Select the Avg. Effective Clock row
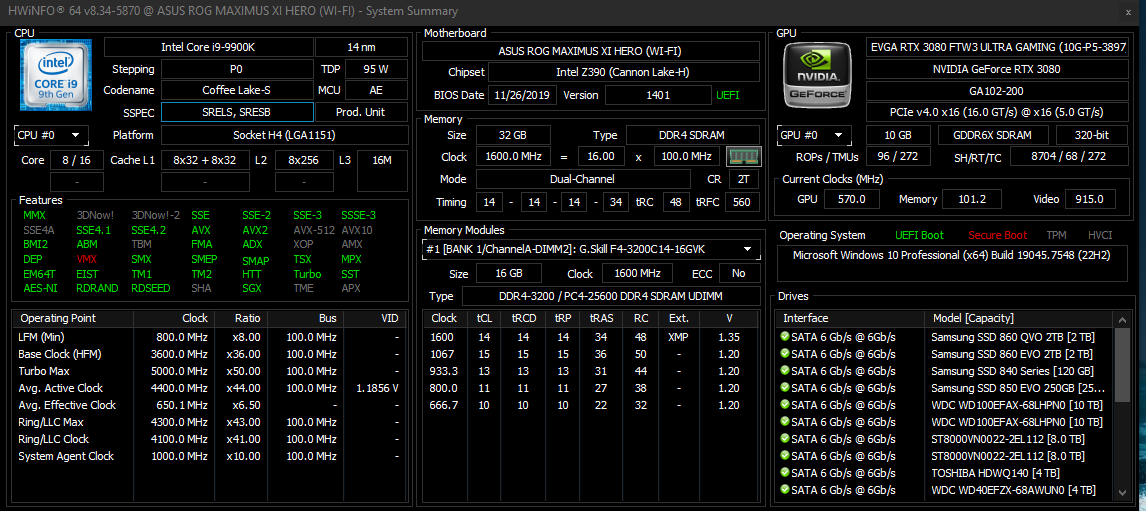 coord(210,405)
